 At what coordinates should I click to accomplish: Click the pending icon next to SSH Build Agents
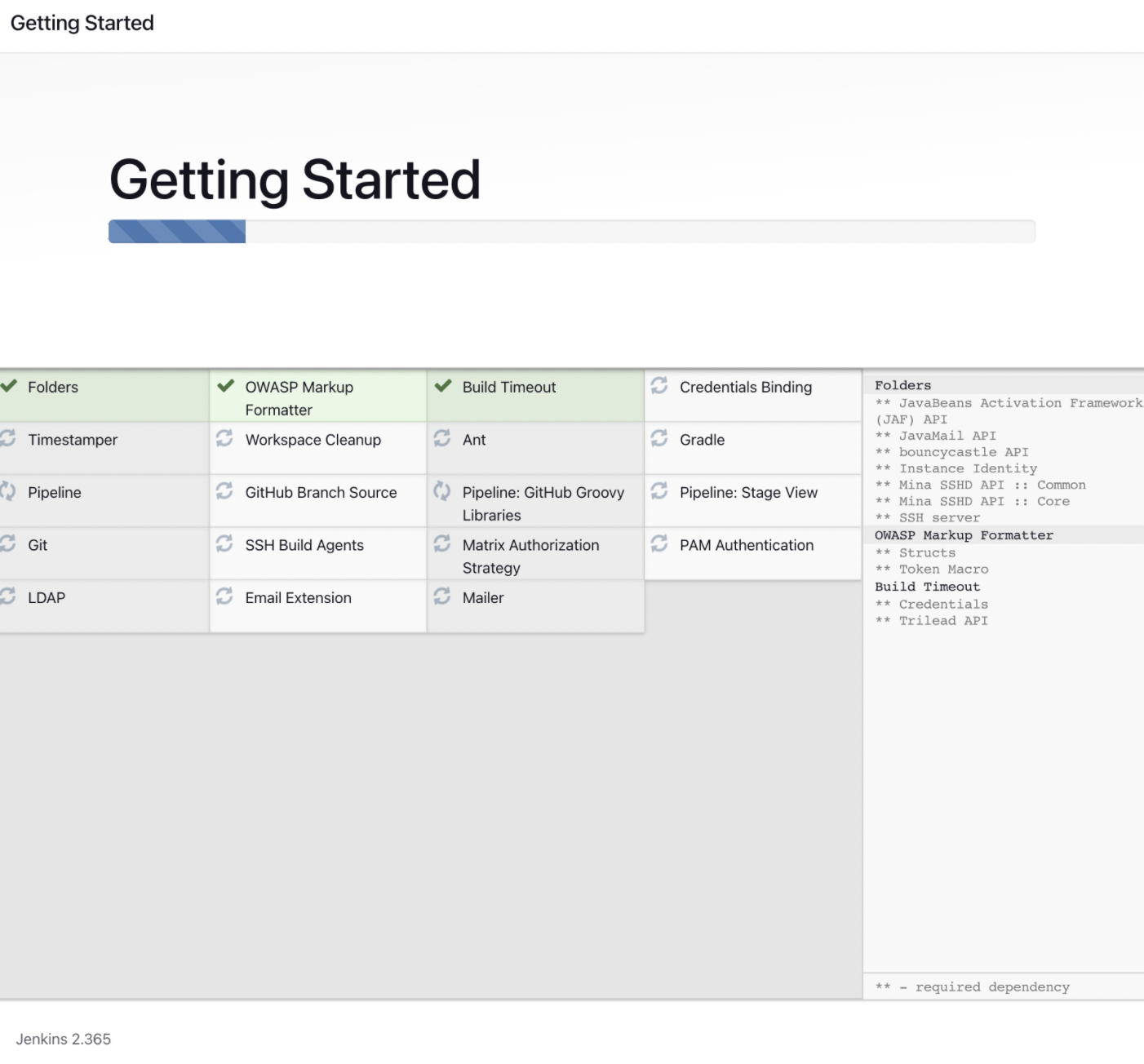point(224,543)
